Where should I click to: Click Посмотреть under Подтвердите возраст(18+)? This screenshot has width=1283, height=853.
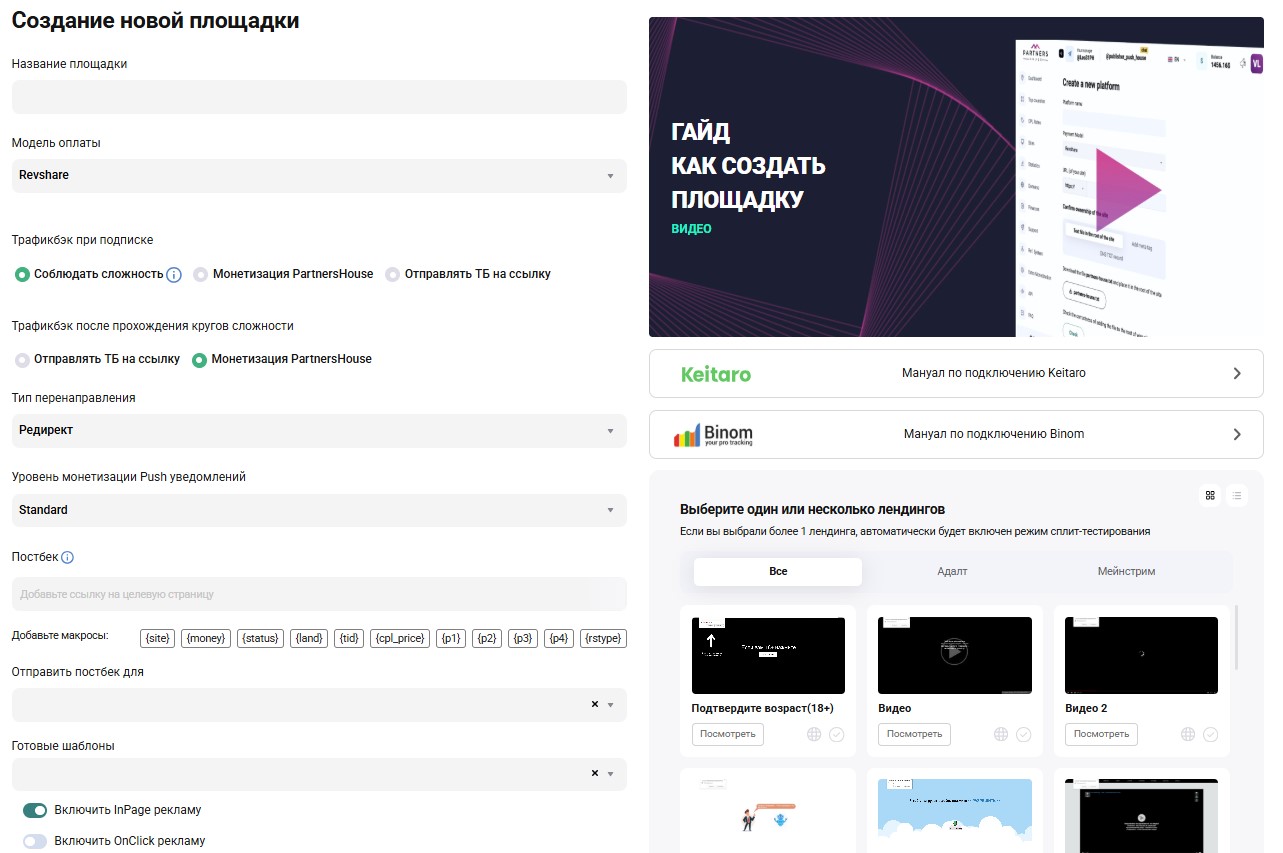click(728, 734)
